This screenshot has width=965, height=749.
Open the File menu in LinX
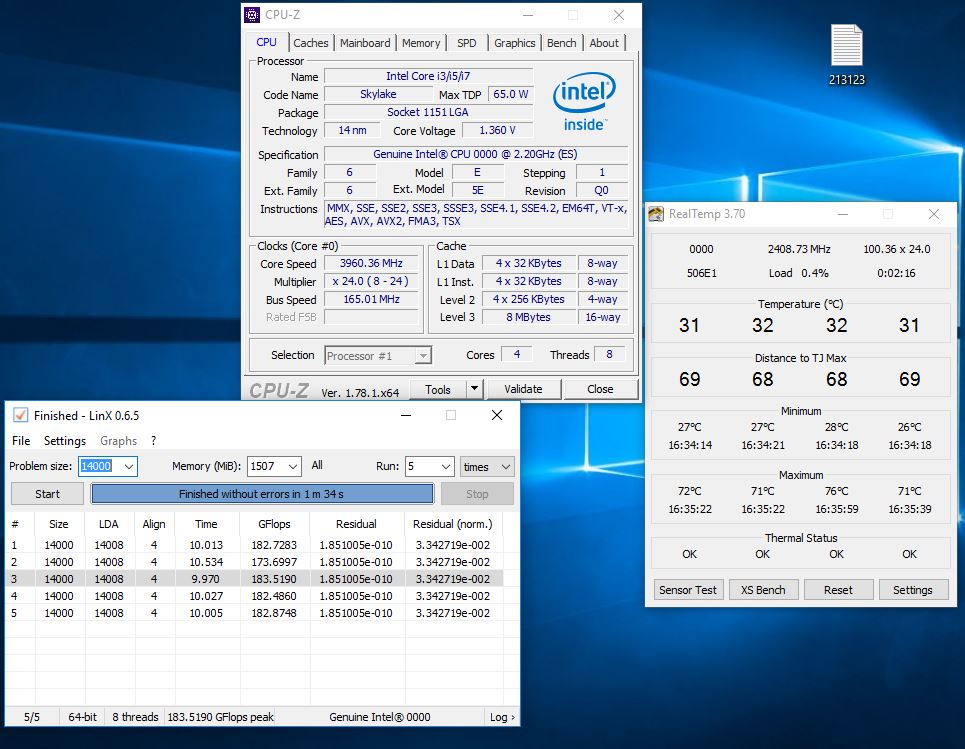click(x=21, y=441)
